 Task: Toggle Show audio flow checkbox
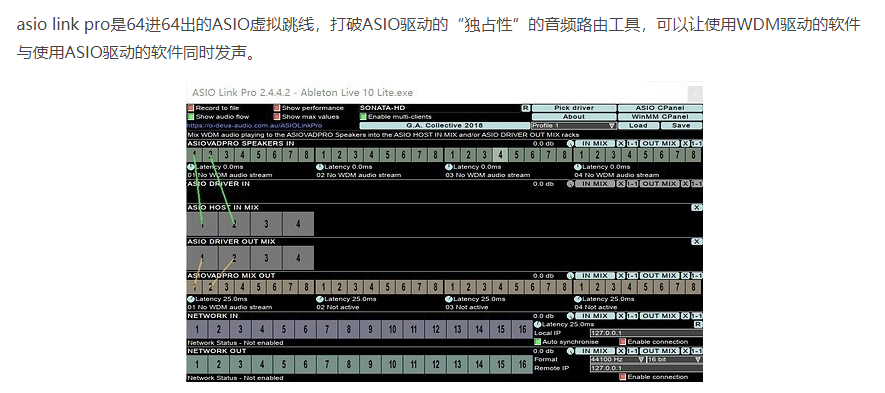click(191, 117)
